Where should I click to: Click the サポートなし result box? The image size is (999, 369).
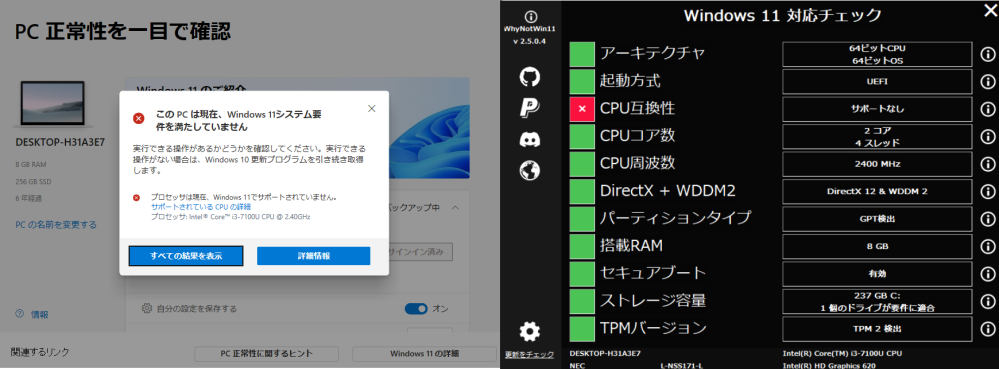pos(877,109)
